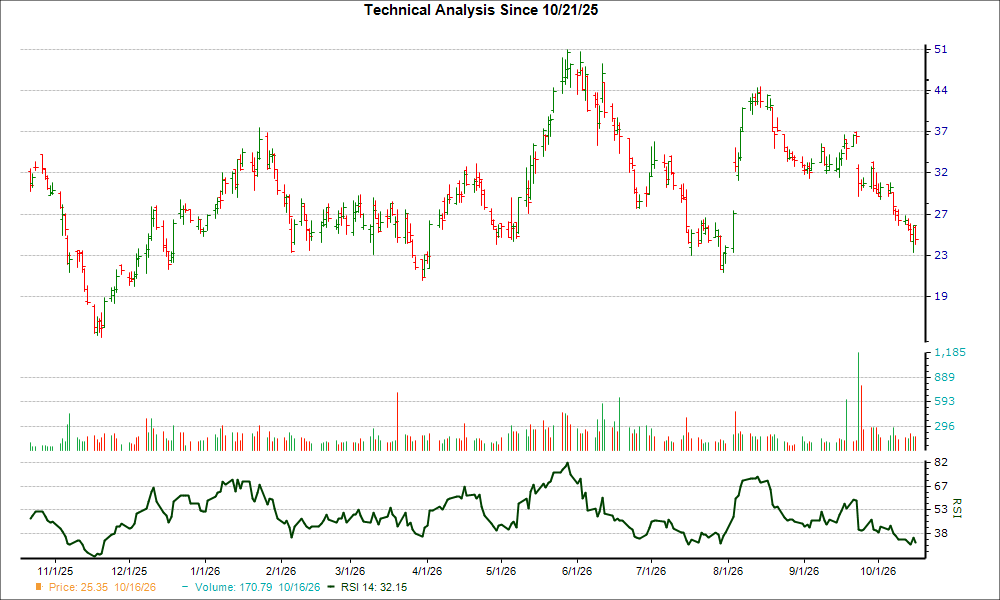Click the volume axis label 1,185
This screenshot has height=600, width=1000.
point(950,353)
